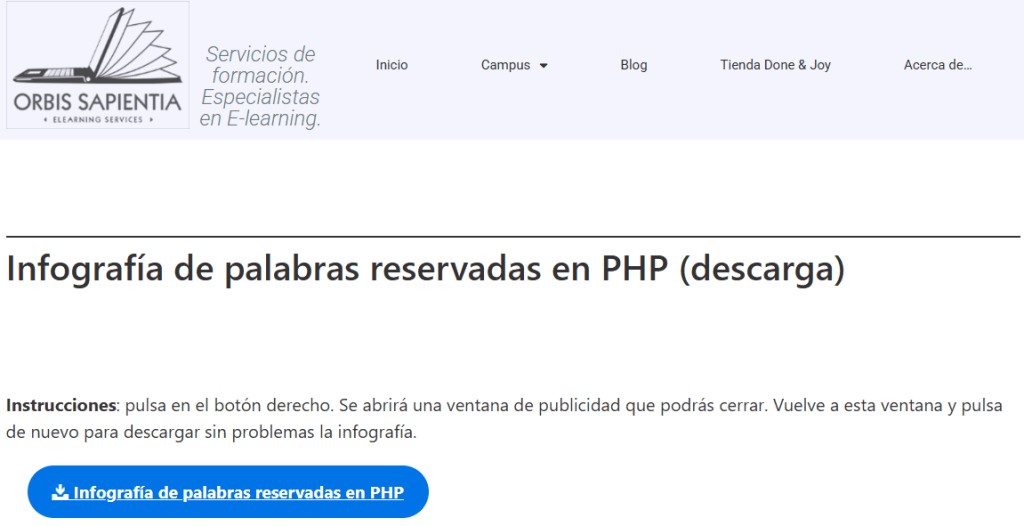
Task: Click the download arrow icon in blue button
Action: [x=60, y=492]
